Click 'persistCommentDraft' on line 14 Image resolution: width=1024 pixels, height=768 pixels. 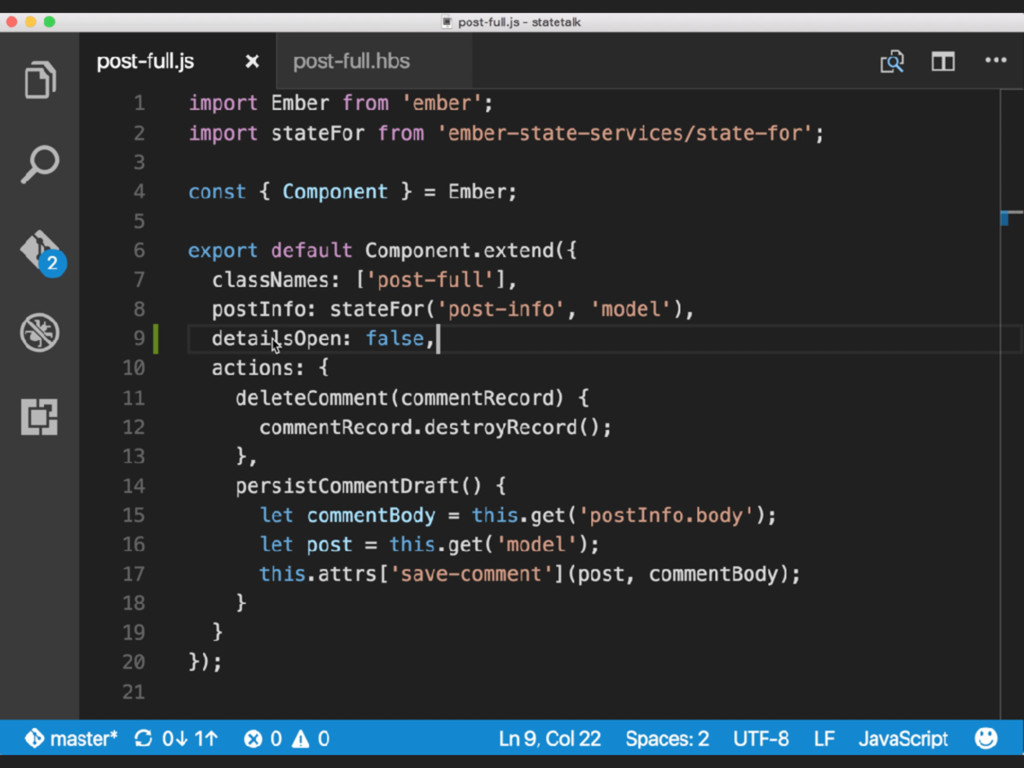(347, 486)
